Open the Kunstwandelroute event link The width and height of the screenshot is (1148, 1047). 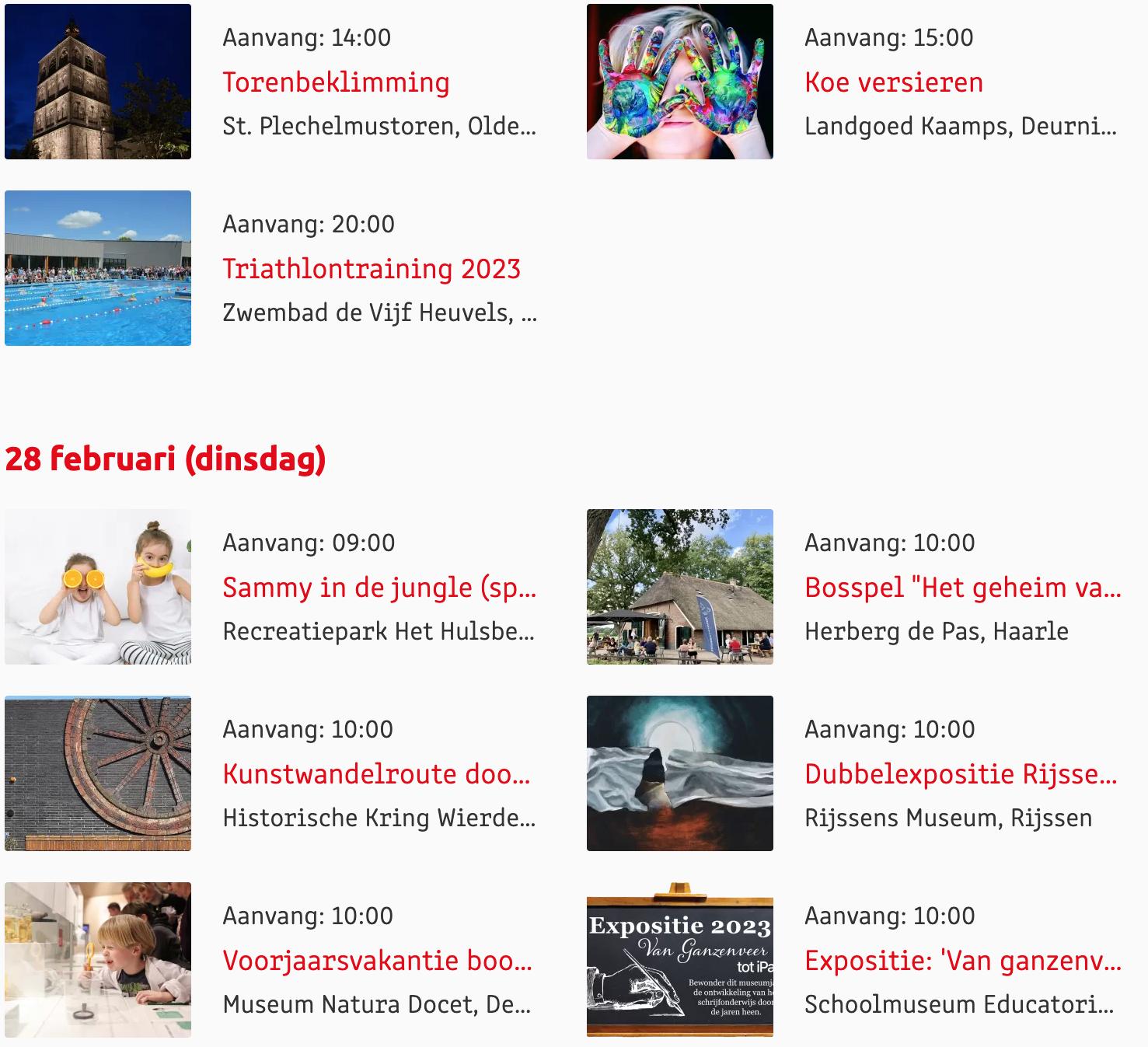(x=377, y=774)
